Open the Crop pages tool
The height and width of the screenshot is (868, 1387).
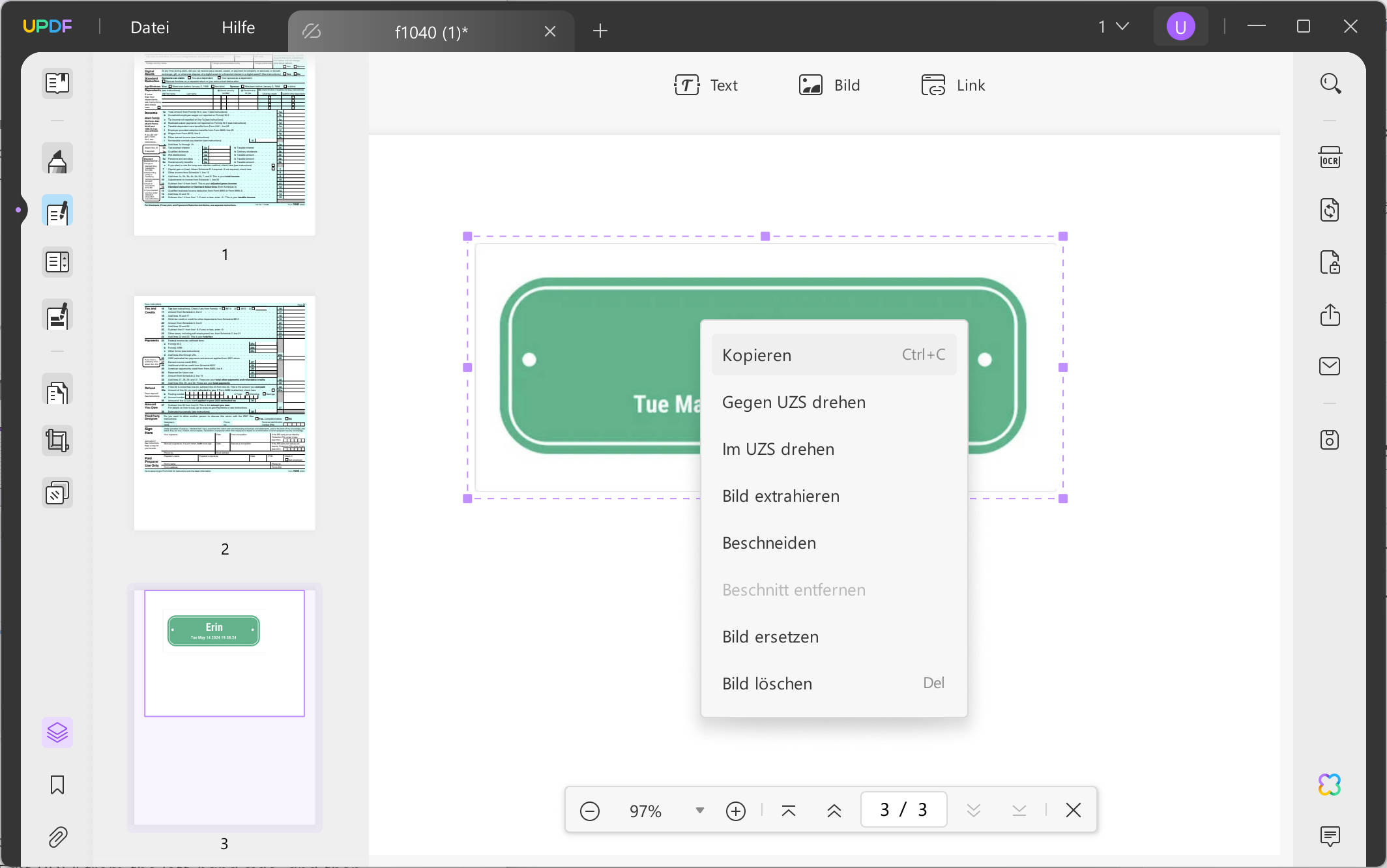(x=57, y=441)
